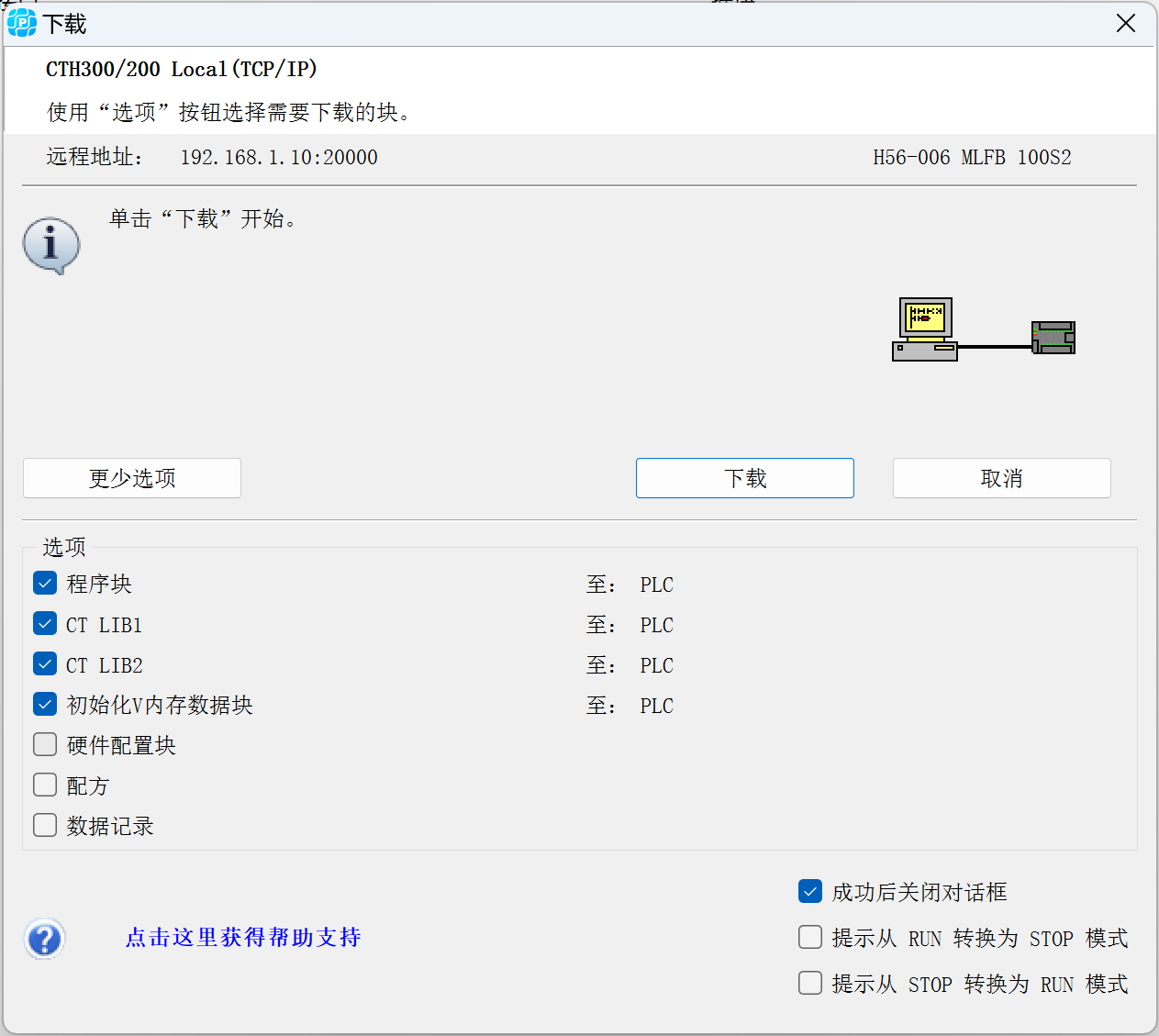Image resolution: width=1159 pixels, height=1036 pixels.
Task: Click 至: PLC text in CT LIB1 row
Action: (x=630, y=625)
